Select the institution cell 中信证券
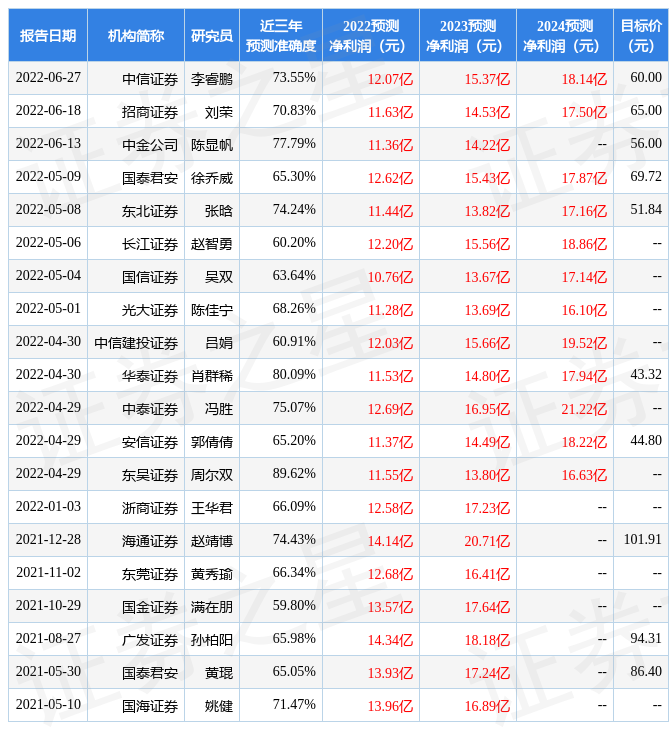 150,79
